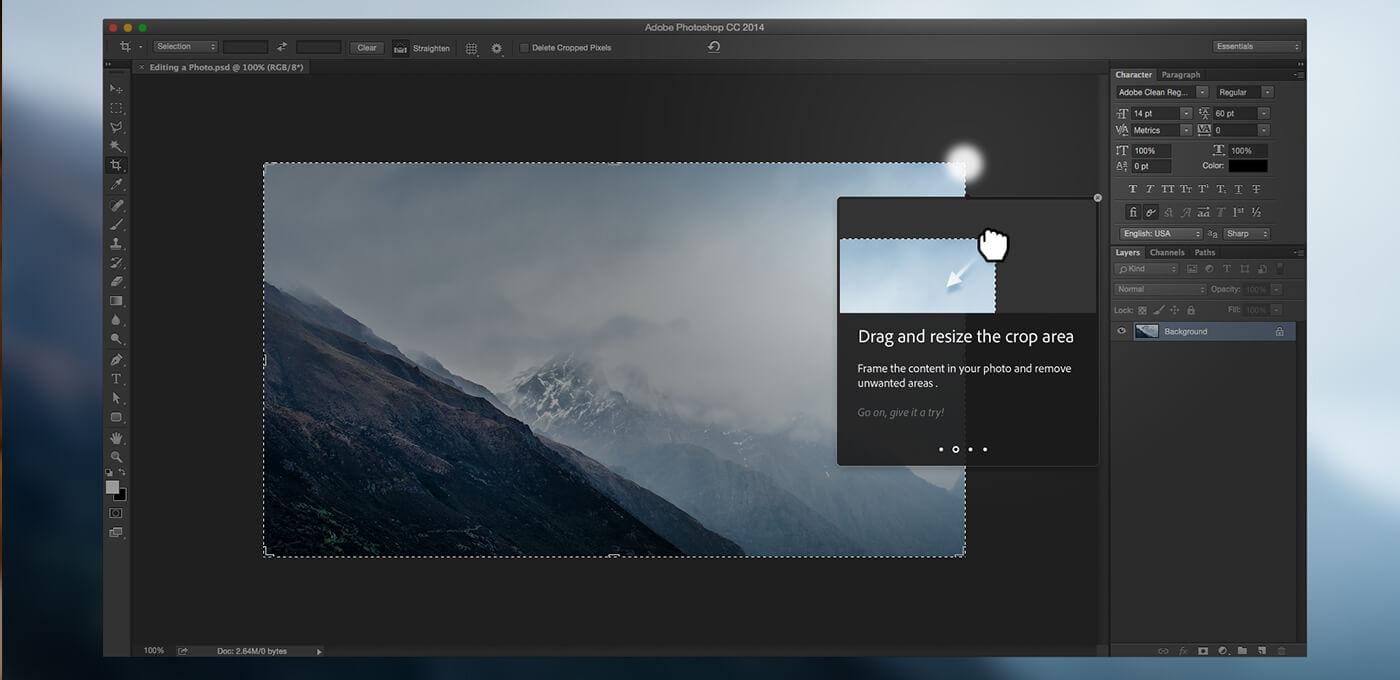The width and height of the screenshot is (1400, 680).
Task: Open the Selection crop preset dropdown
Action: (186, 46)
